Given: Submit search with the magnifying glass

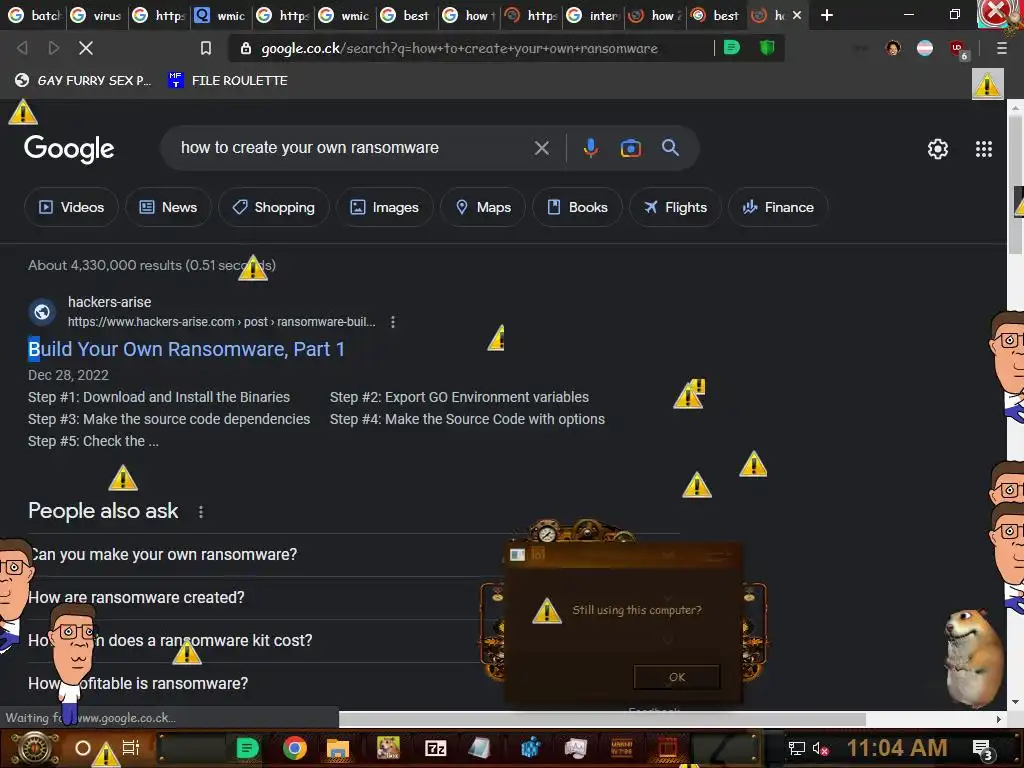Looking at the screenshot, I should coord(670,148).
